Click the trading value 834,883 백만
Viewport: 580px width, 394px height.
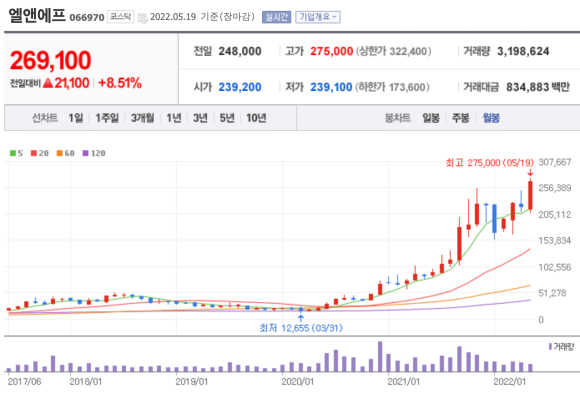point(538,87)
